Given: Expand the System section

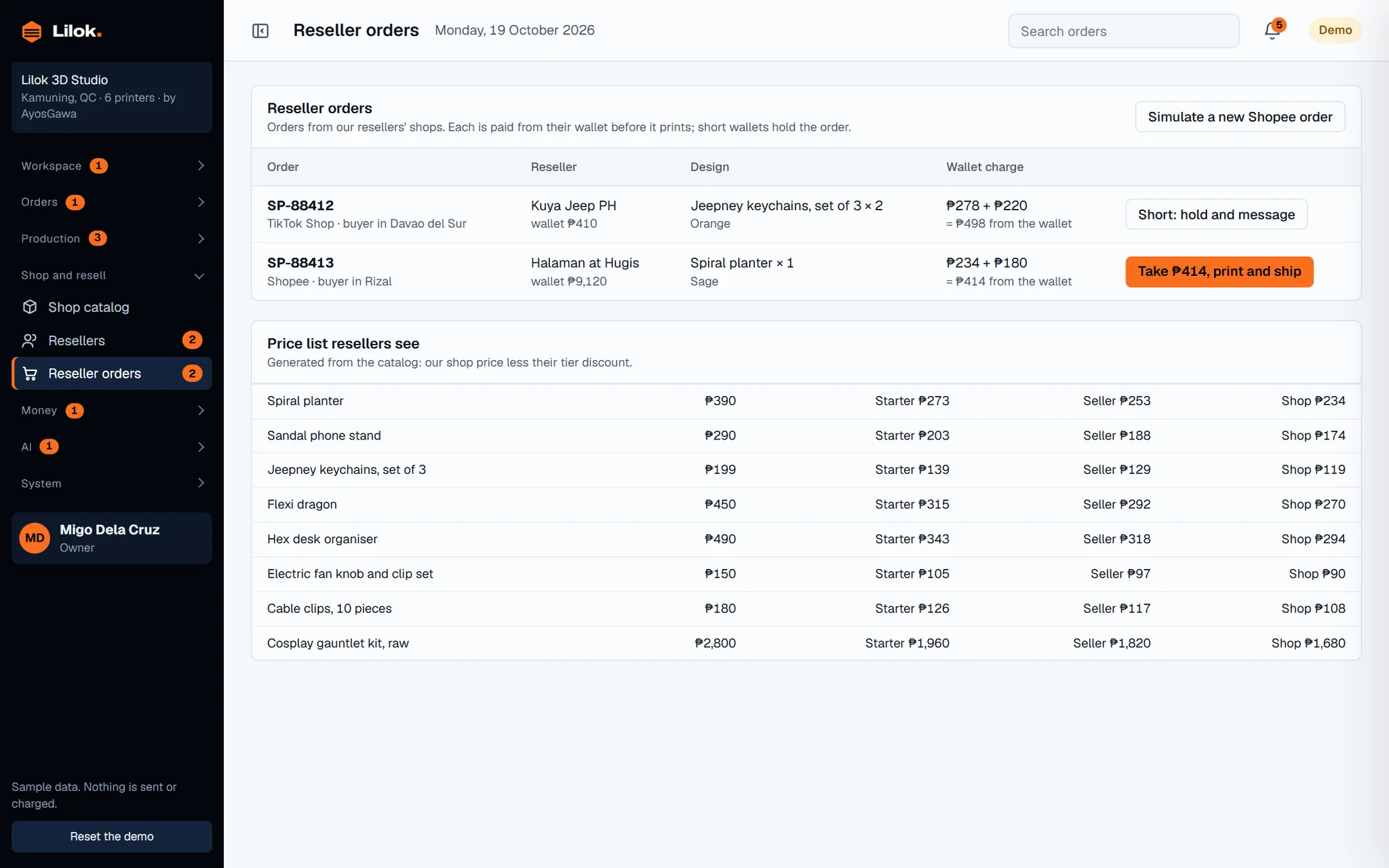Looking at the screenshot, I should tap(112, 484).
